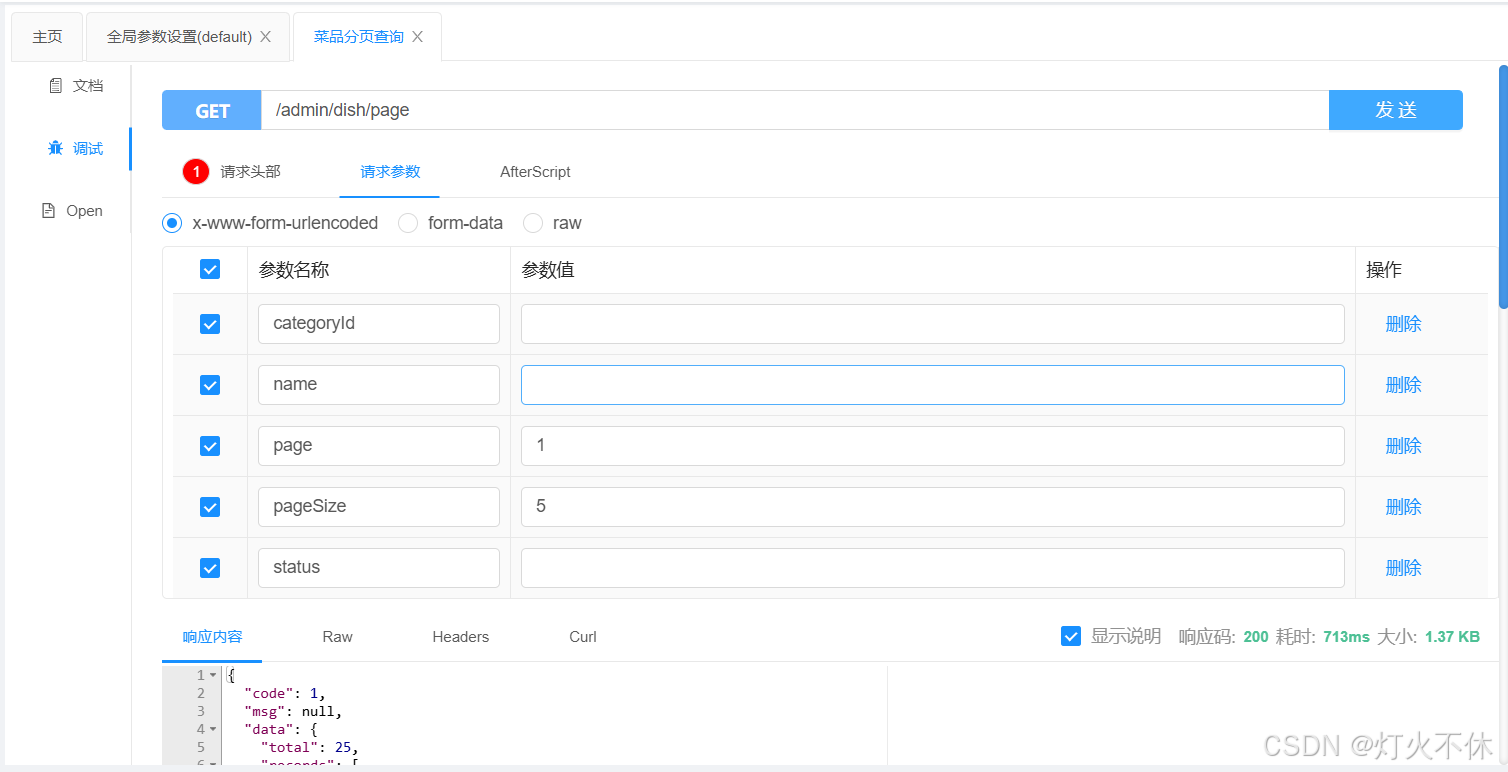The height and width of the screenshot is (772, 1508).
Task: Click the name parameter name field
Action: (x=379, y=385)
